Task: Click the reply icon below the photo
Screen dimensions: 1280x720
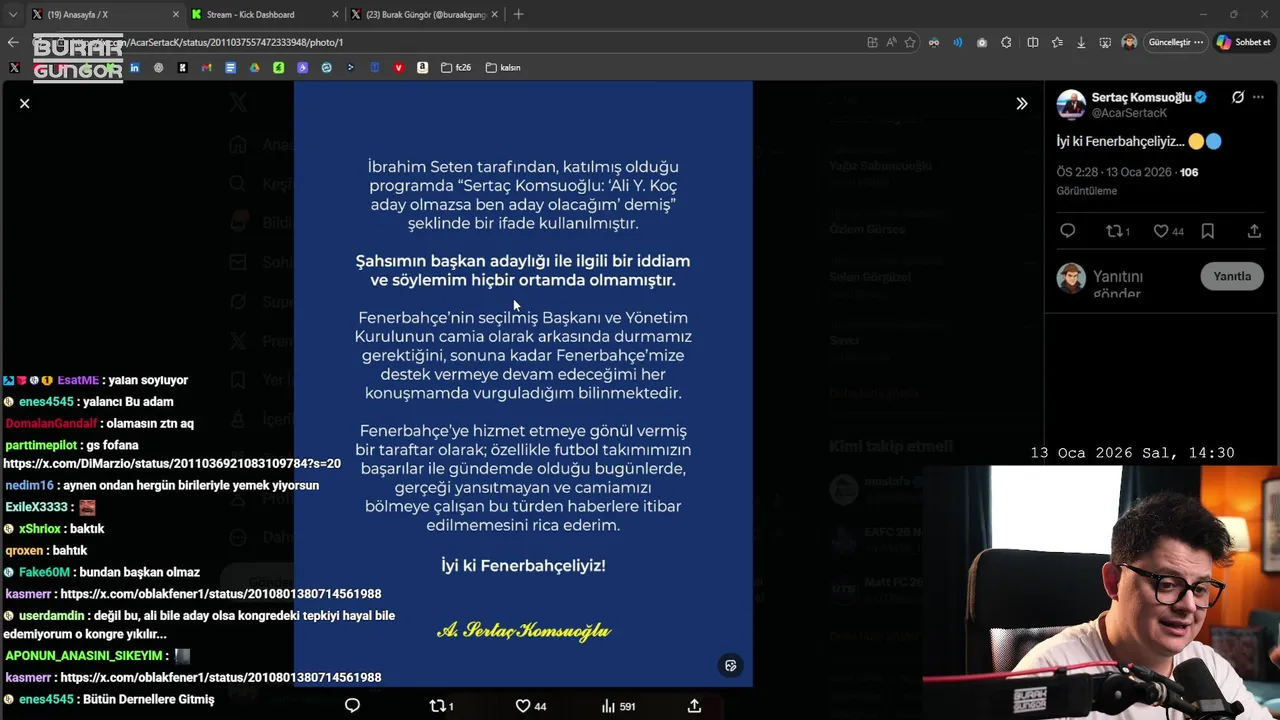Action: click(x=352, y=706)
